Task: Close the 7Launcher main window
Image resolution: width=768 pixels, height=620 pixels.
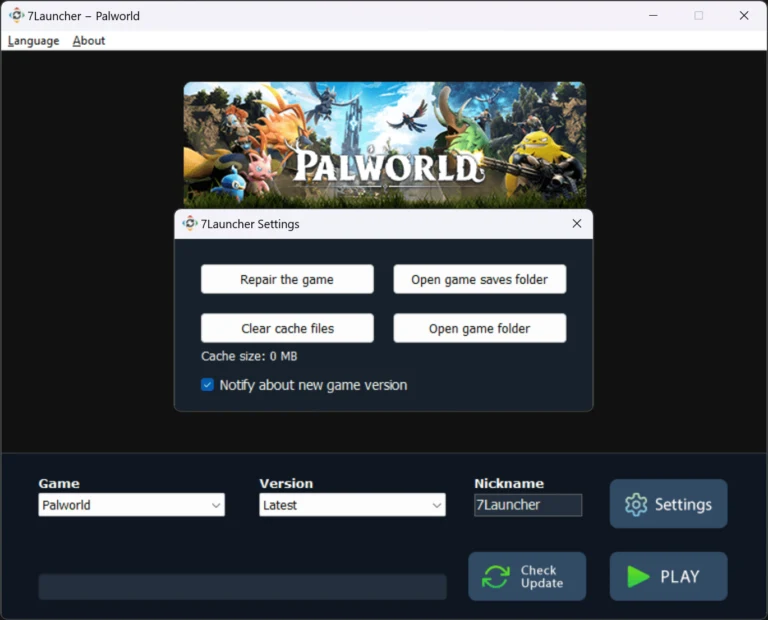Action: point(744,16)
